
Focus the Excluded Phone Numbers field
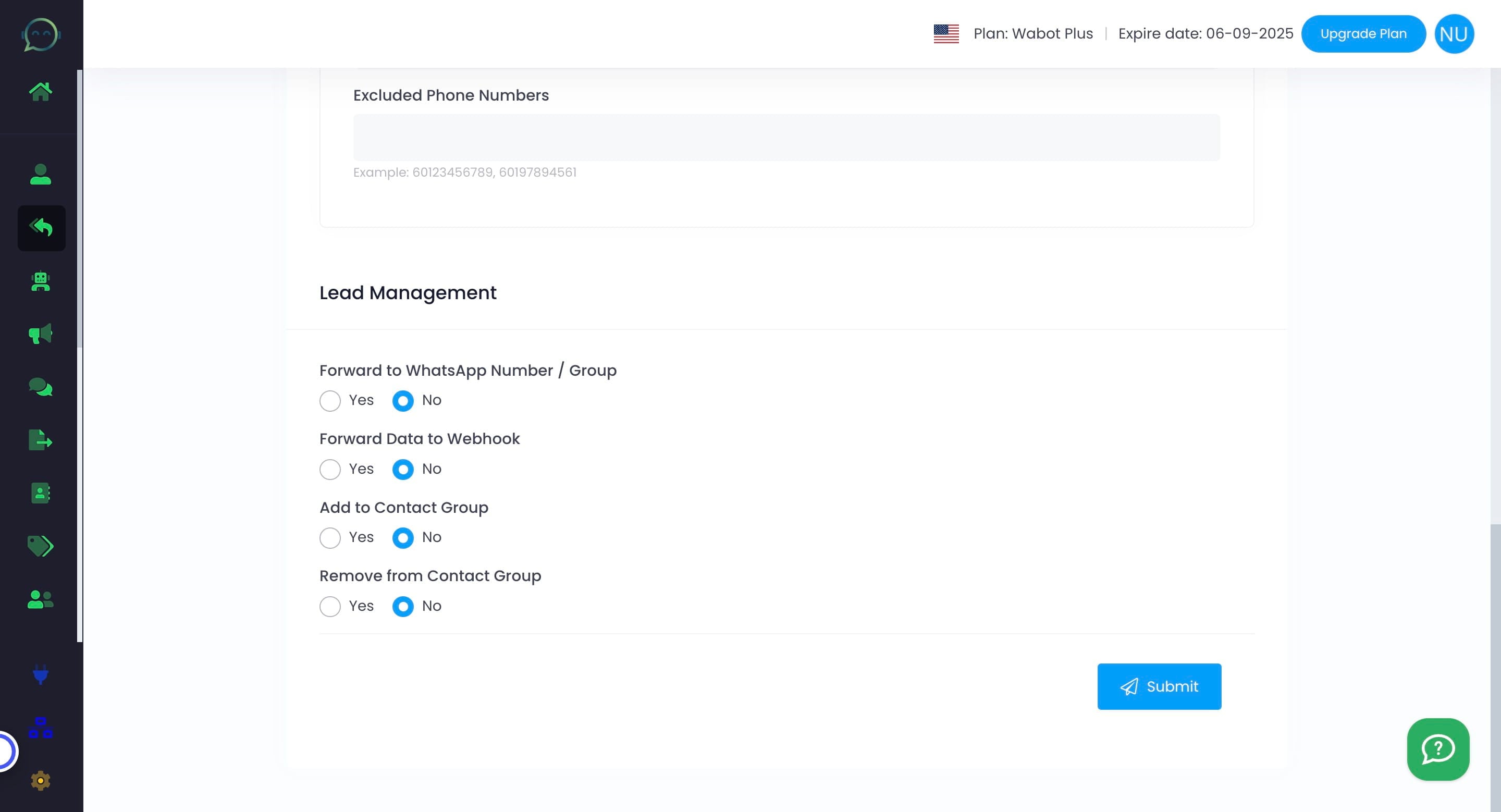pos(786,138)
